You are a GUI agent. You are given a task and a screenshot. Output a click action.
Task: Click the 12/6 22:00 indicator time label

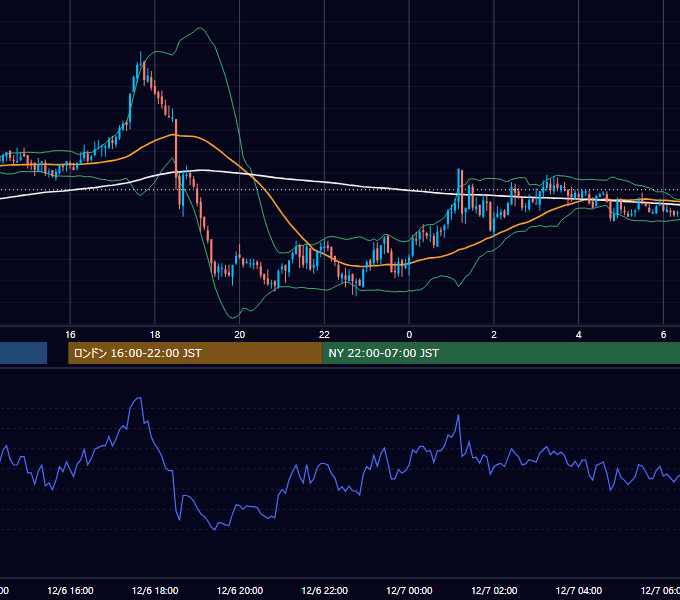[x=324, y=590]
